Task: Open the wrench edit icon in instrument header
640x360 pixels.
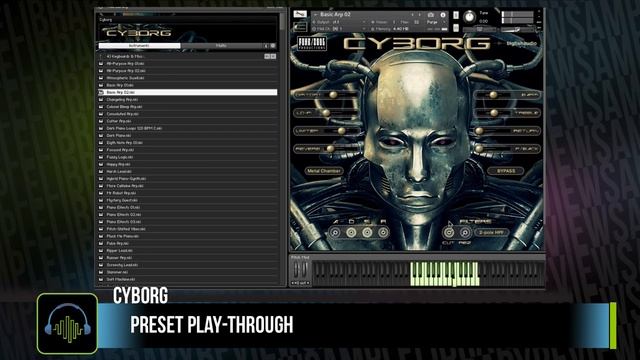Action: point(300,14)
